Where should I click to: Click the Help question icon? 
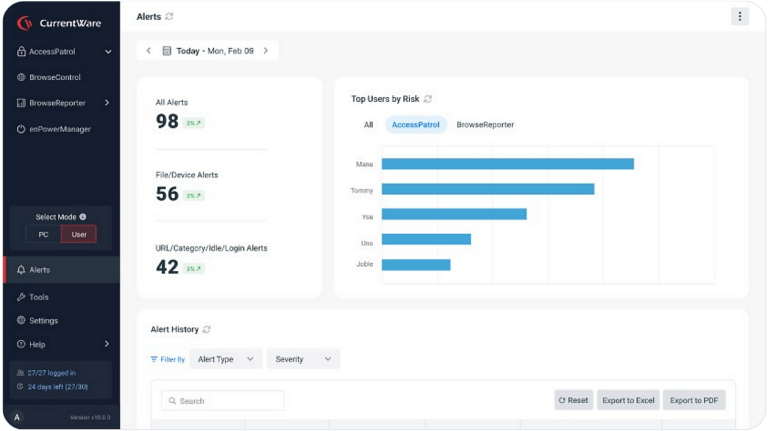pyautogui.click(x=21, y=344)
